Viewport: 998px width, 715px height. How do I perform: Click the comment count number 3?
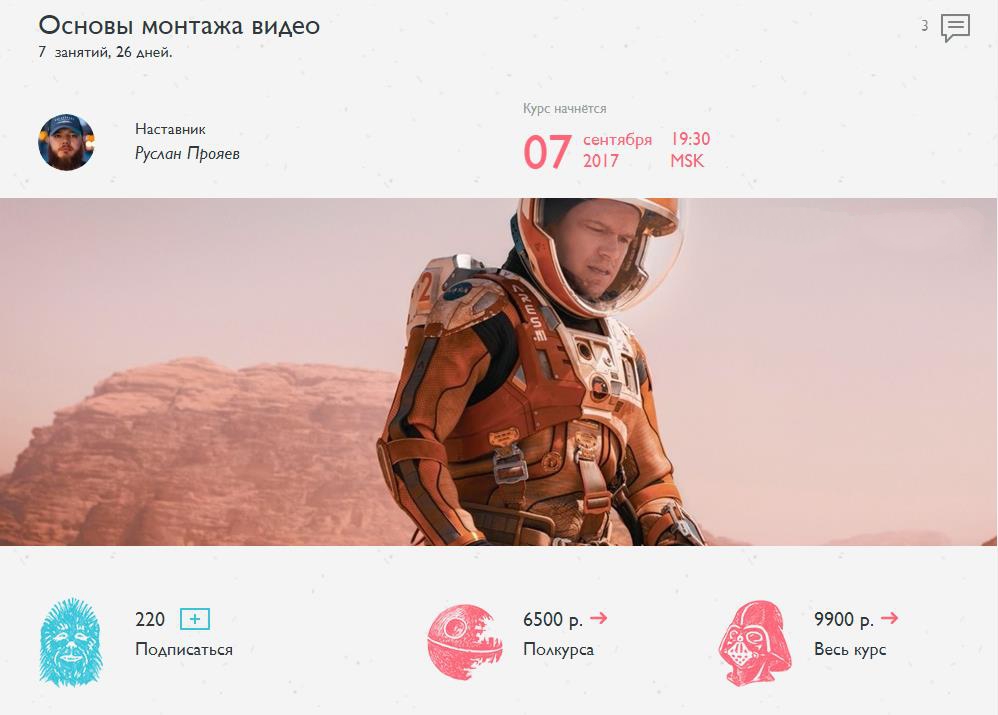tap(925, 26)
